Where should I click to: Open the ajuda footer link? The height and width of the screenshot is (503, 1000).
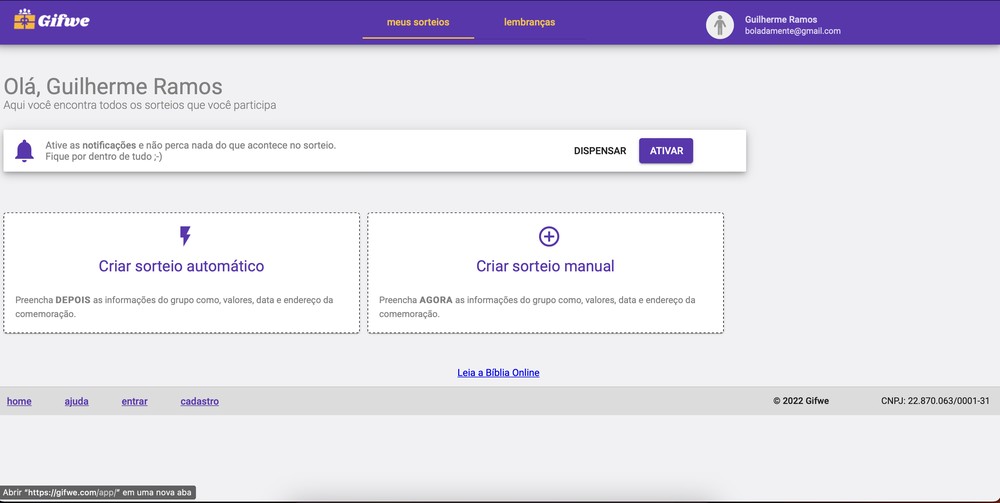point(77,401)
